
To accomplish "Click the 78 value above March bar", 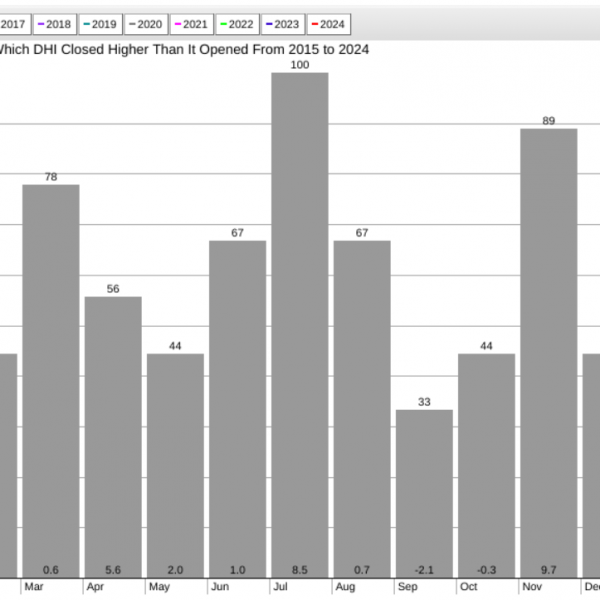I will point(51,177).
